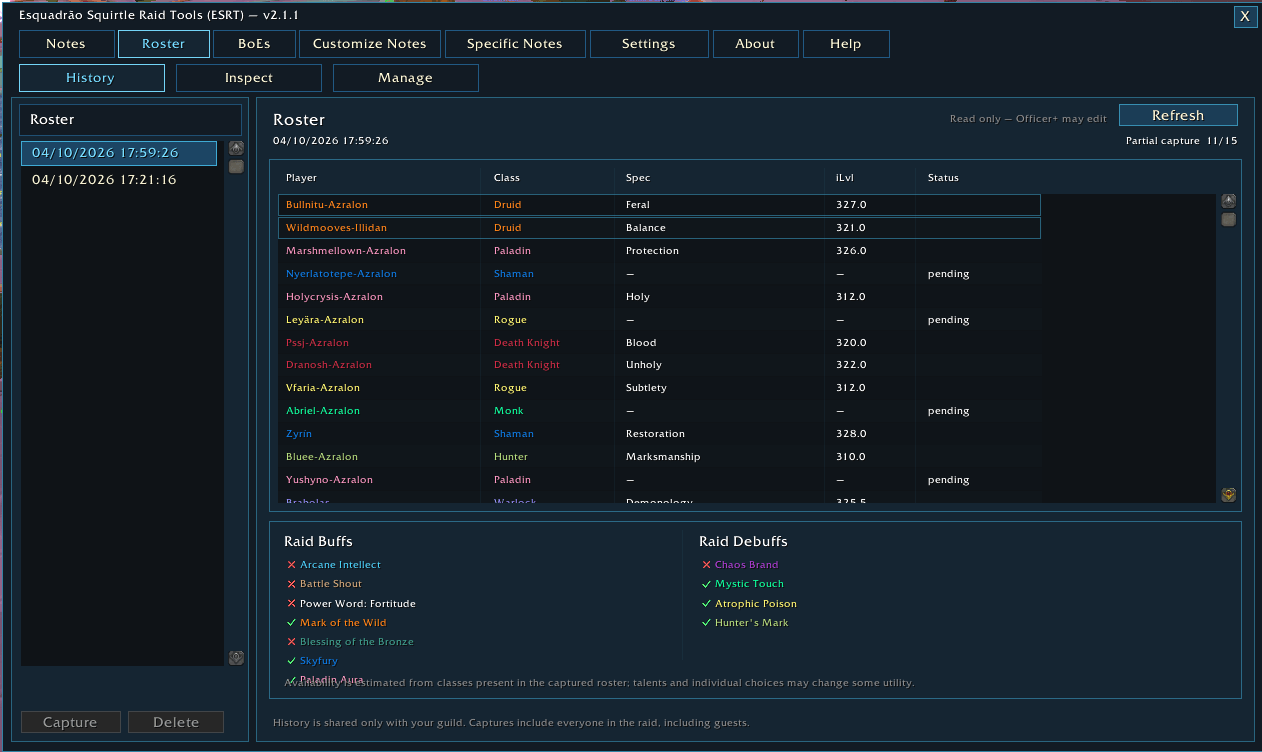Switch to the Inspect sub-tab
1262x752 pixels.
[249, 78]
